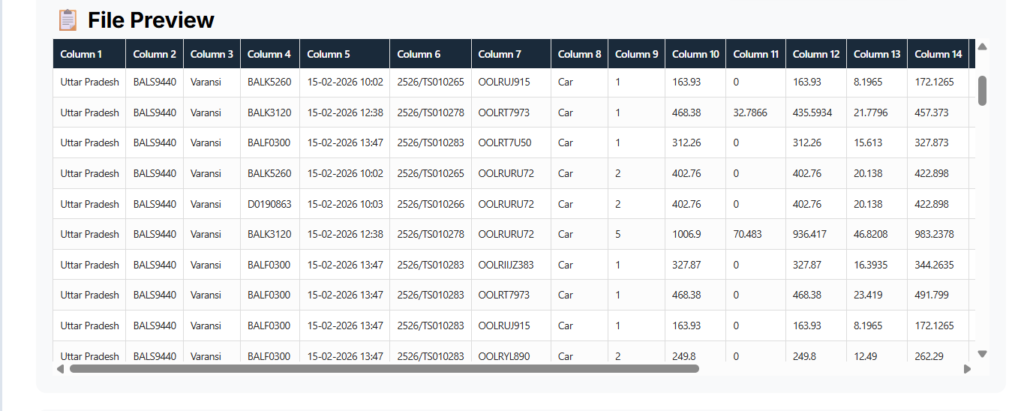This screenshot has width=1024, height=411.
Task: Select the Column 9 header
Action: (x=637, y=54)
